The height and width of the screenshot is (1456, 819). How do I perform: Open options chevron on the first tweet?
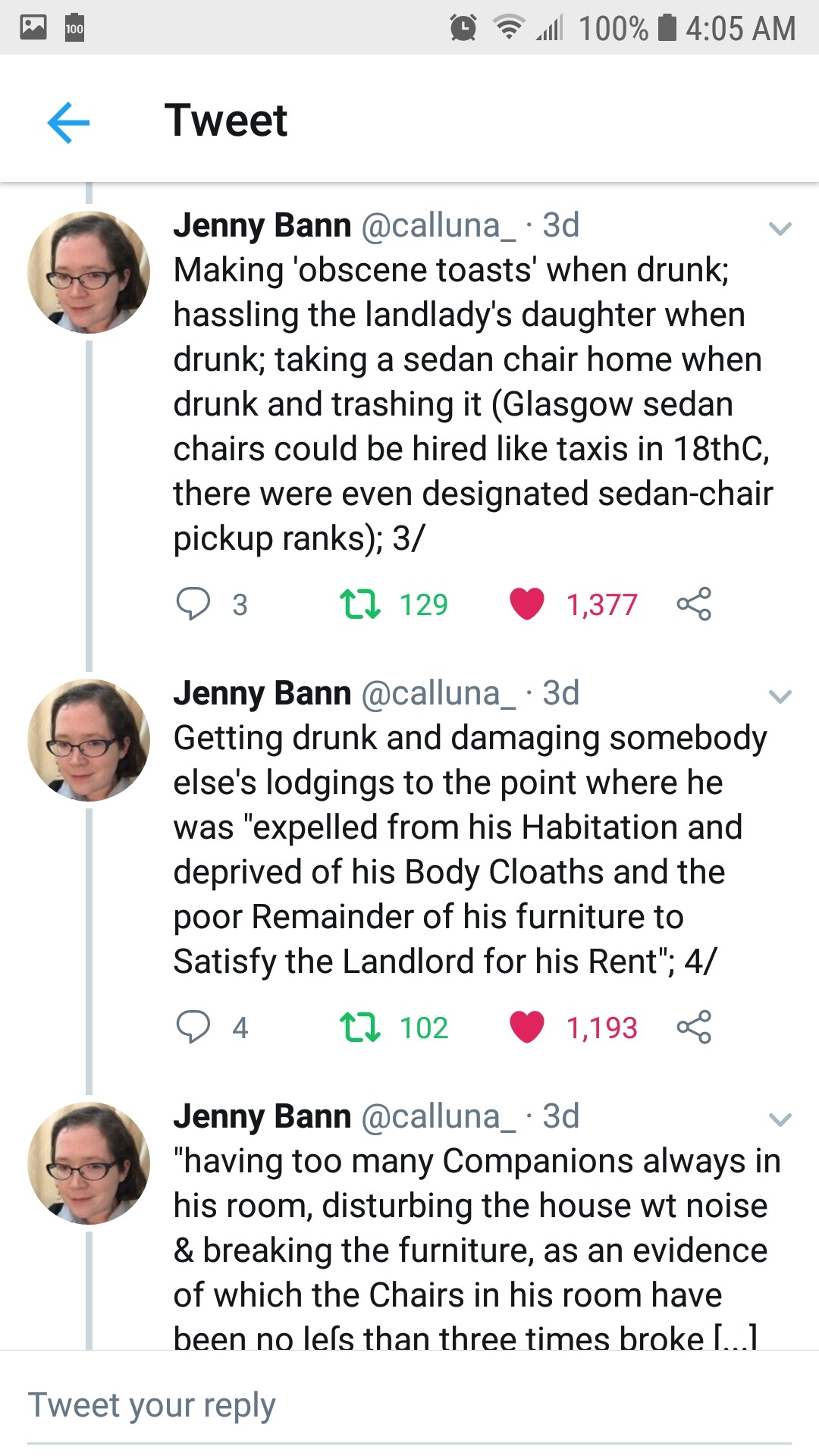point(780,228)
